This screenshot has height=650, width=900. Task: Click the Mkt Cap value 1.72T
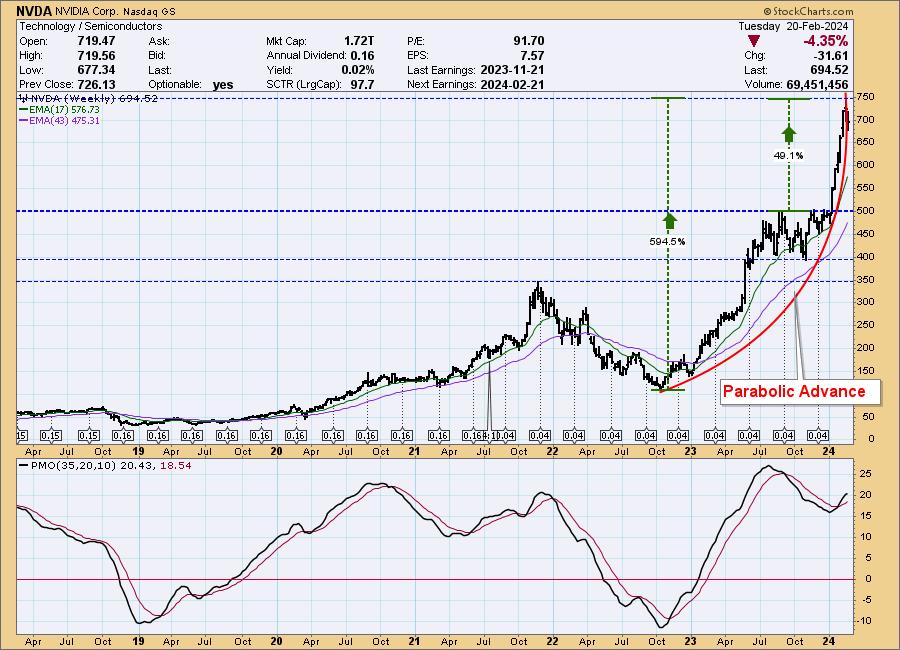[x=359, y=41]
